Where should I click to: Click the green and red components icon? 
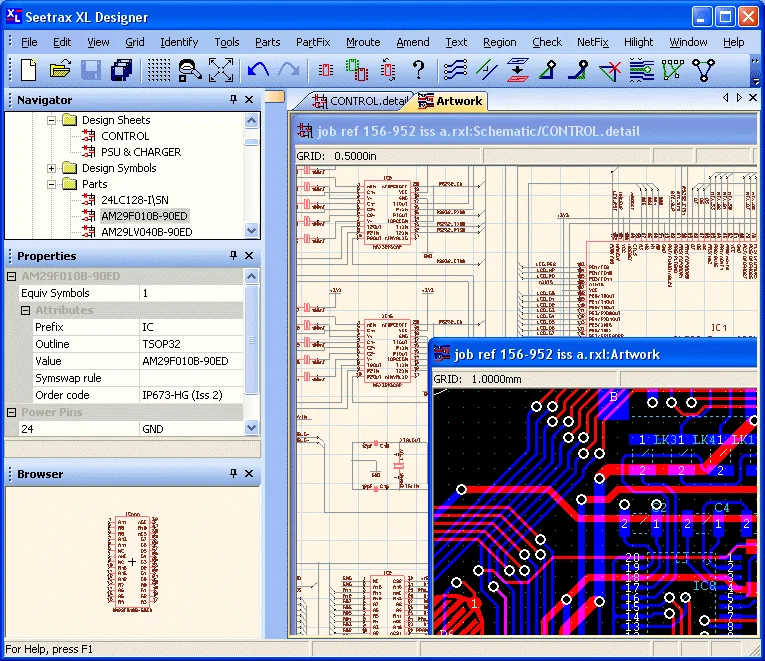pyautogui.click(x=357, y=70)
